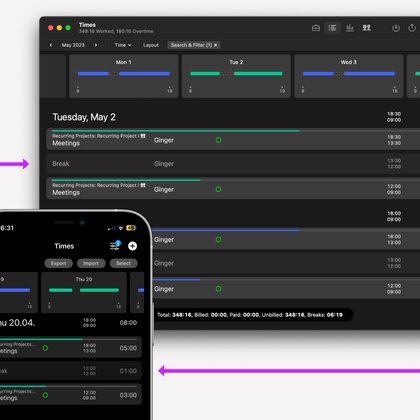
Task: Click the Total 348:16 summary bar
Action: pyautogui.click(x=252, y=315)
